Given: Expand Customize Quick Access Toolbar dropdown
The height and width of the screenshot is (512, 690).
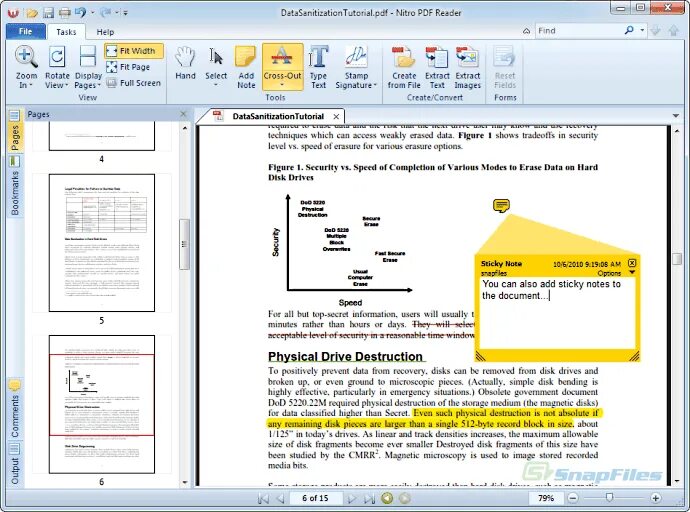Looking at the screenshot, I should [125, 13].
